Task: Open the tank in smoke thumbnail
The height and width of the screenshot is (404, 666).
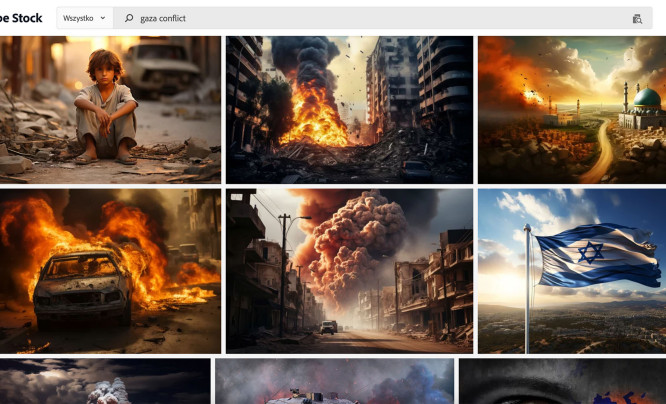Action: [334, 381]
